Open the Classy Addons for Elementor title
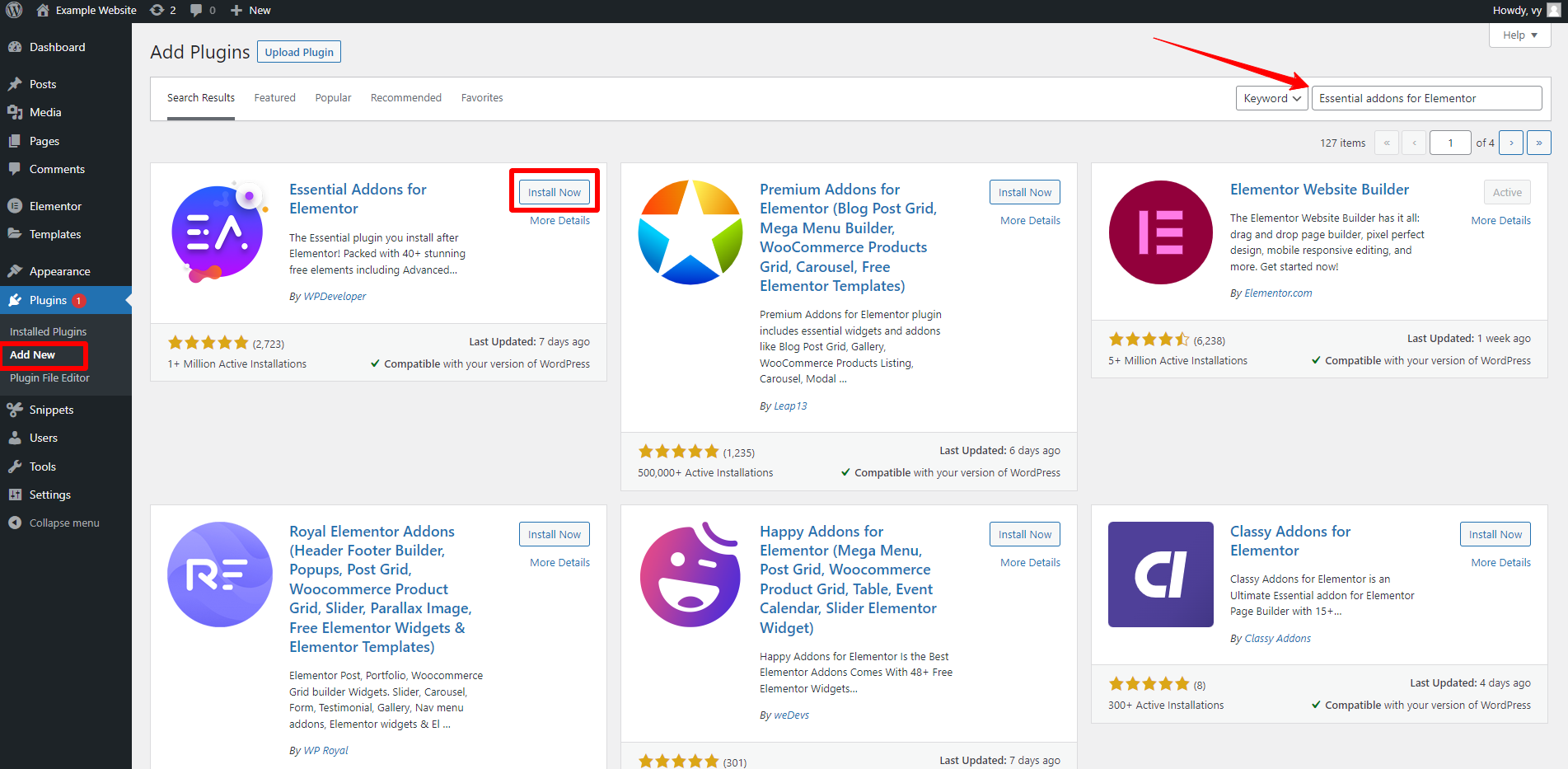1568x769 pixels. (x=1290, y=541)
